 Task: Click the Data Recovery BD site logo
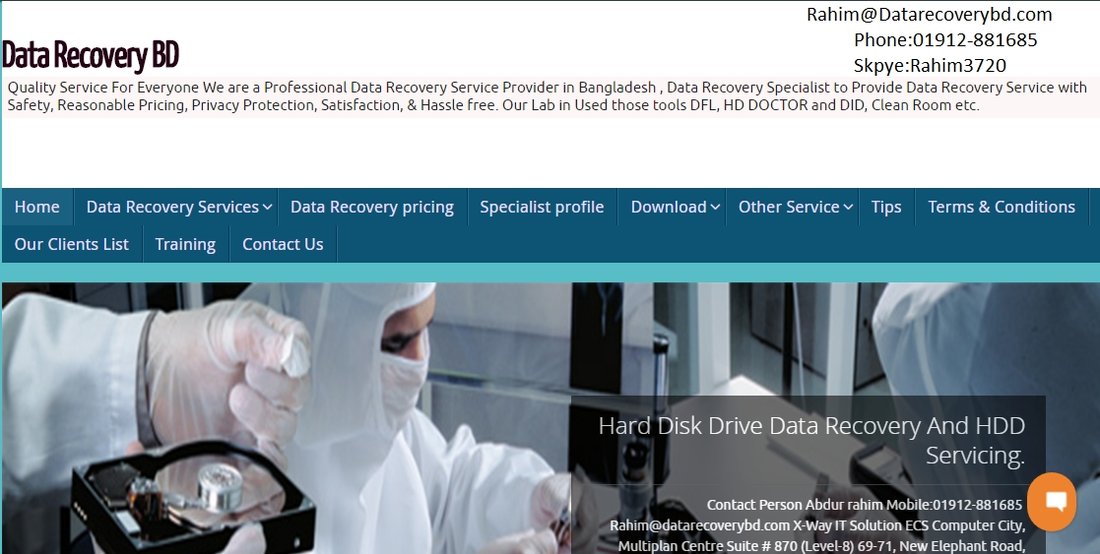(91, 55)
